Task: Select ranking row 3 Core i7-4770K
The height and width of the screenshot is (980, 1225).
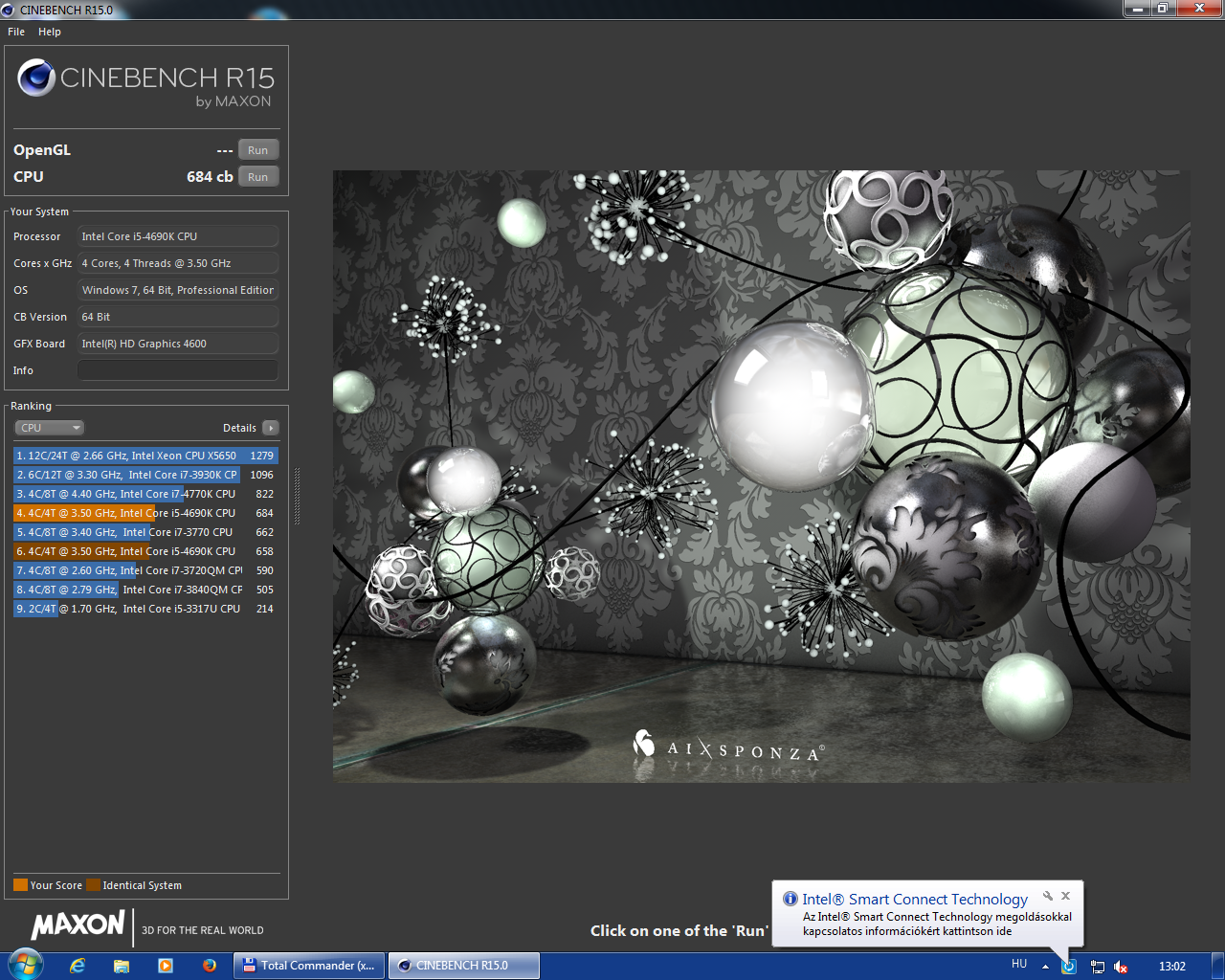Action: [145, 494]
